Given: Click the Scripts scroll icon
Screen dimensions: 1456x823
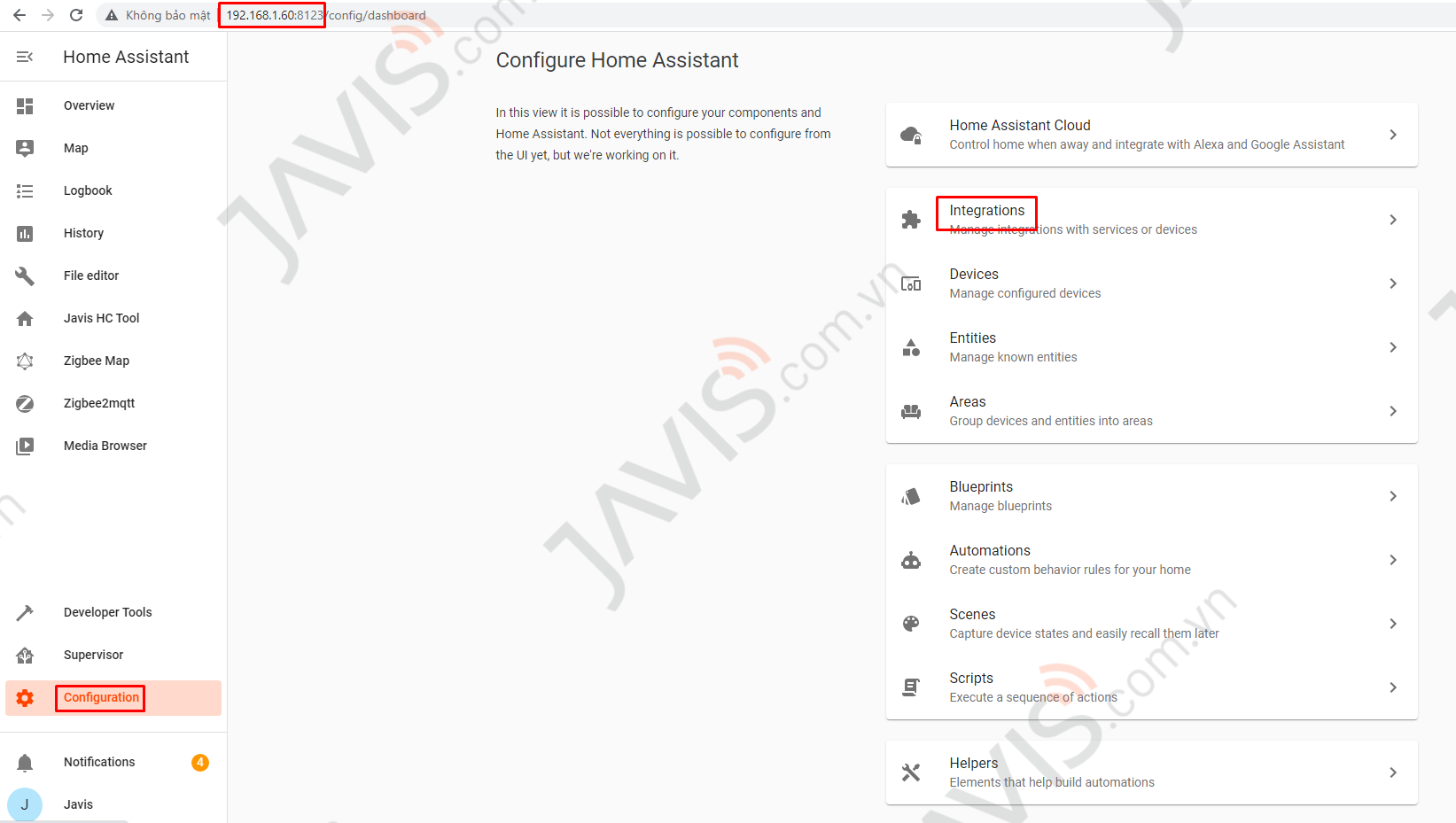Looking at the screenshot, I should pos(911,687).
